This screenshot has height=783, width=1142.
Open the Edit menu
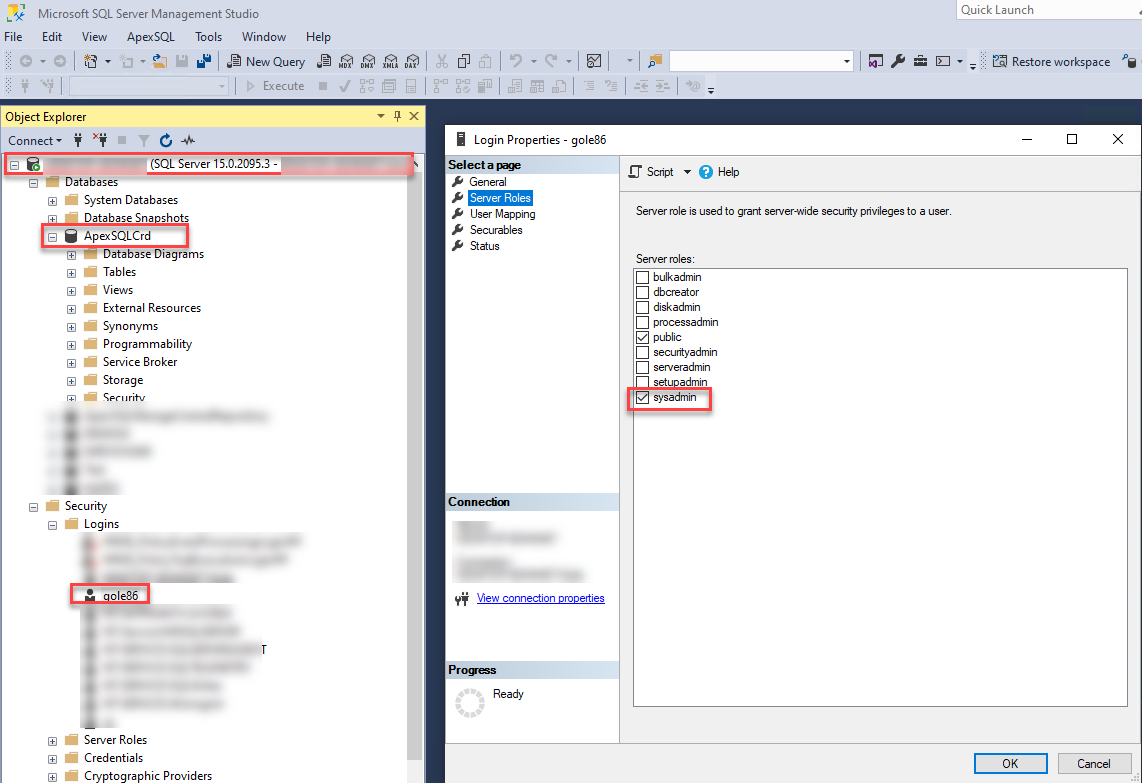52,36
